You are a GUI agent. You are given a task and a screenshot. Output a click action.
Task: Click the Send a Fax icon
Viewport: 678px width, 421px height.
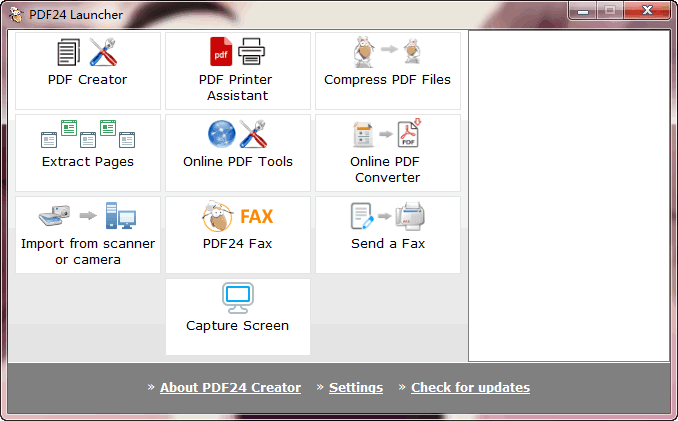click(388, 216)
